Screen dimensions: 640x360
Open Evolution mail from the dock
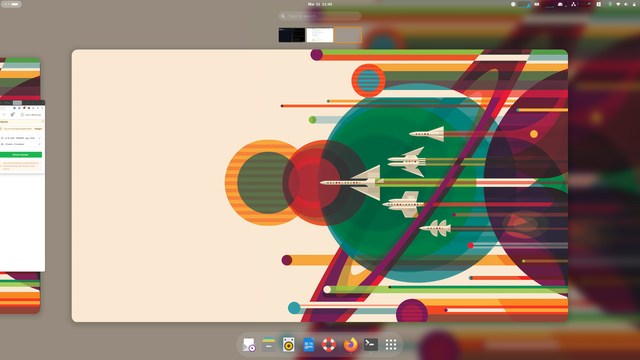[x=249, y=345]
